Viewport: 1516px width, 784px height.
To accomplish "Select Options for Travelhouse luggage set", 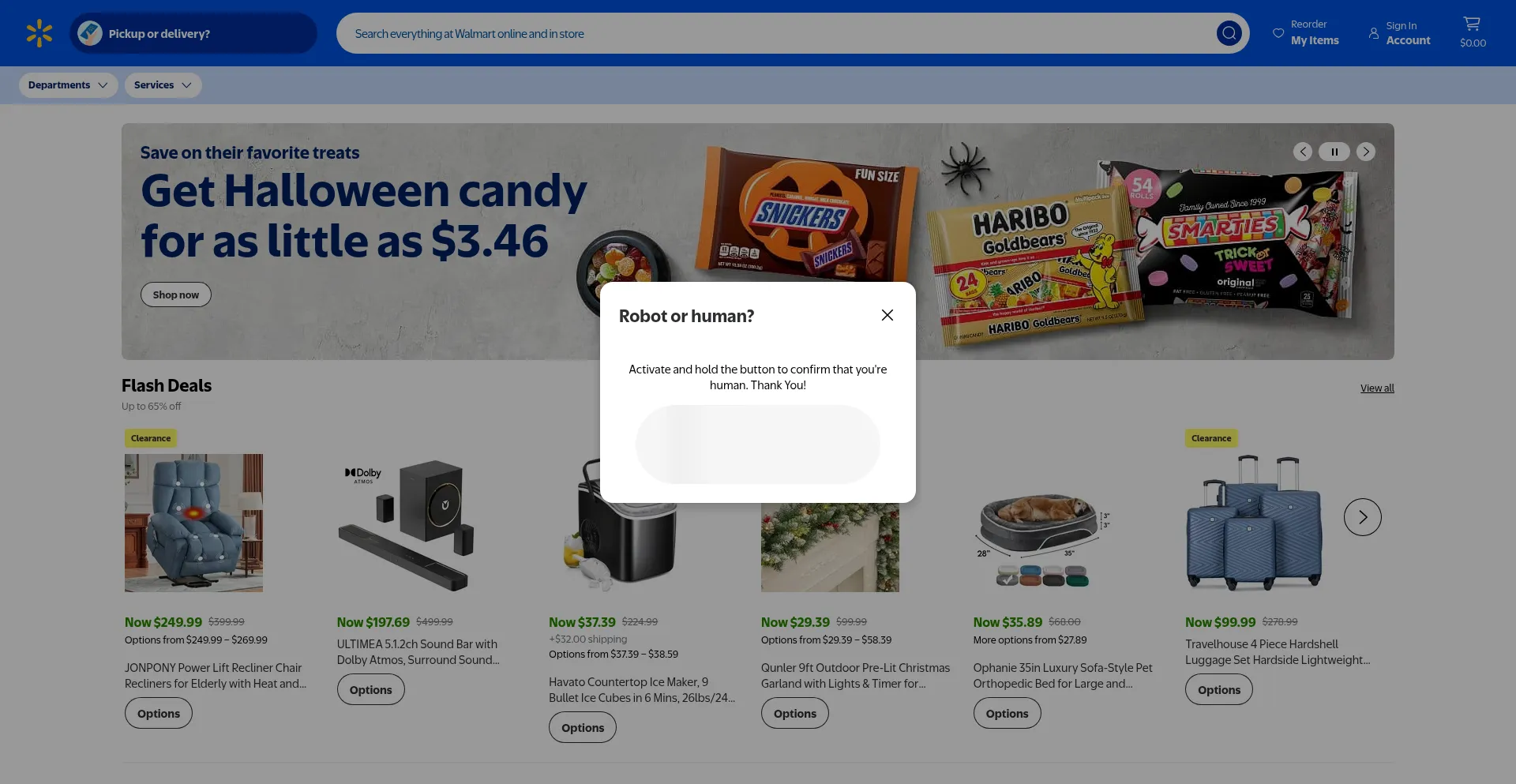I will click(1219, 690).
